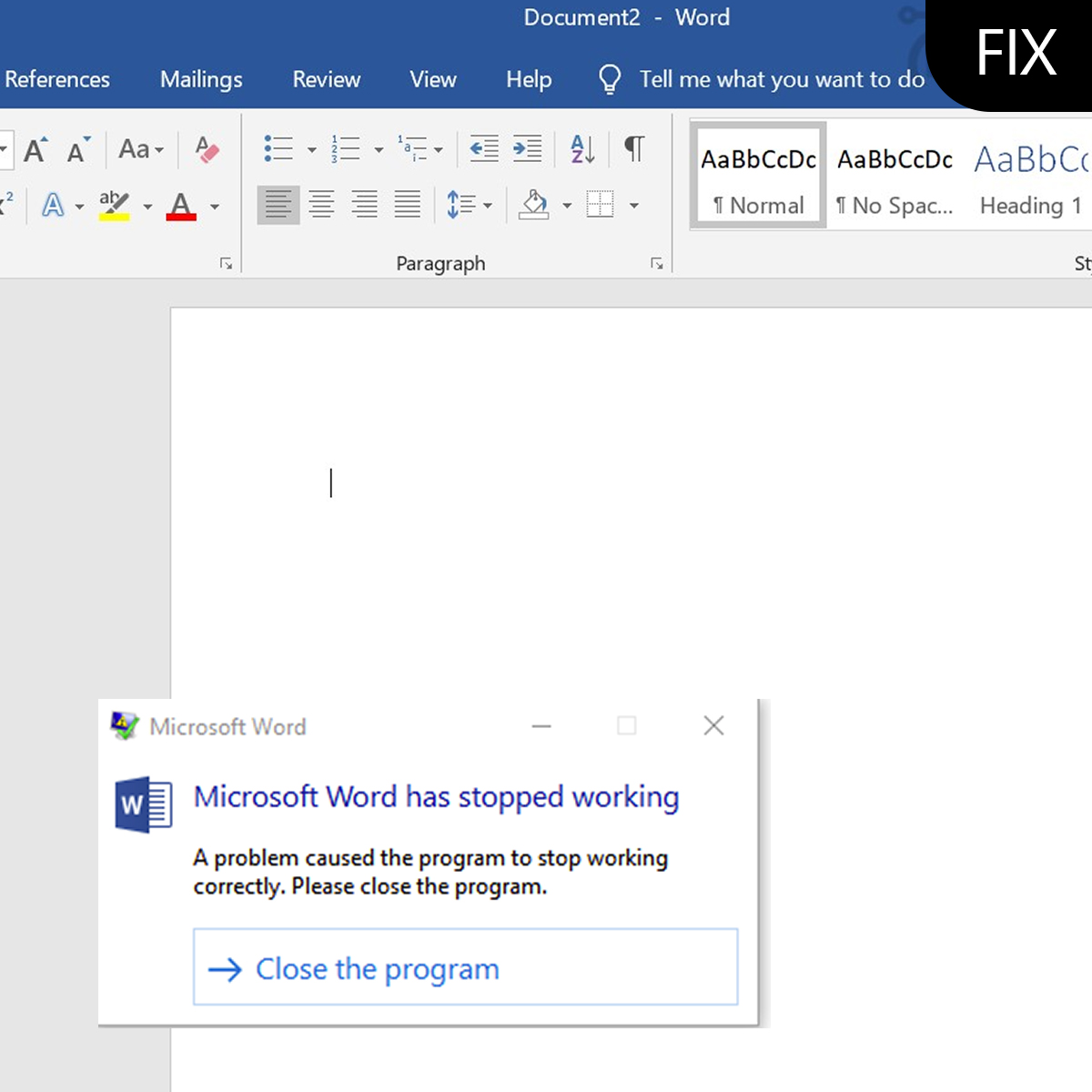Apply the Grow Font icon

tap(35, 150)
